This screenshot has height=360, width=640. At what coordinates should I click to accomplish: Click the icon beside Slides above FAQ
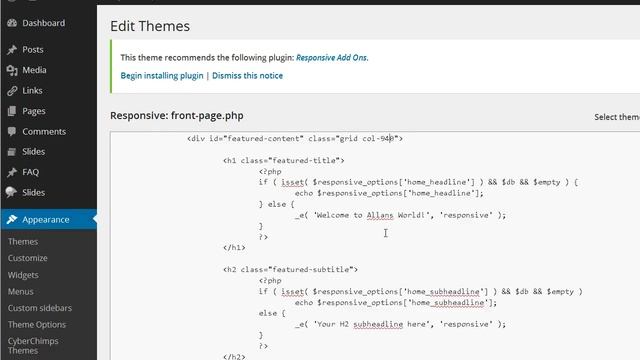12,152
